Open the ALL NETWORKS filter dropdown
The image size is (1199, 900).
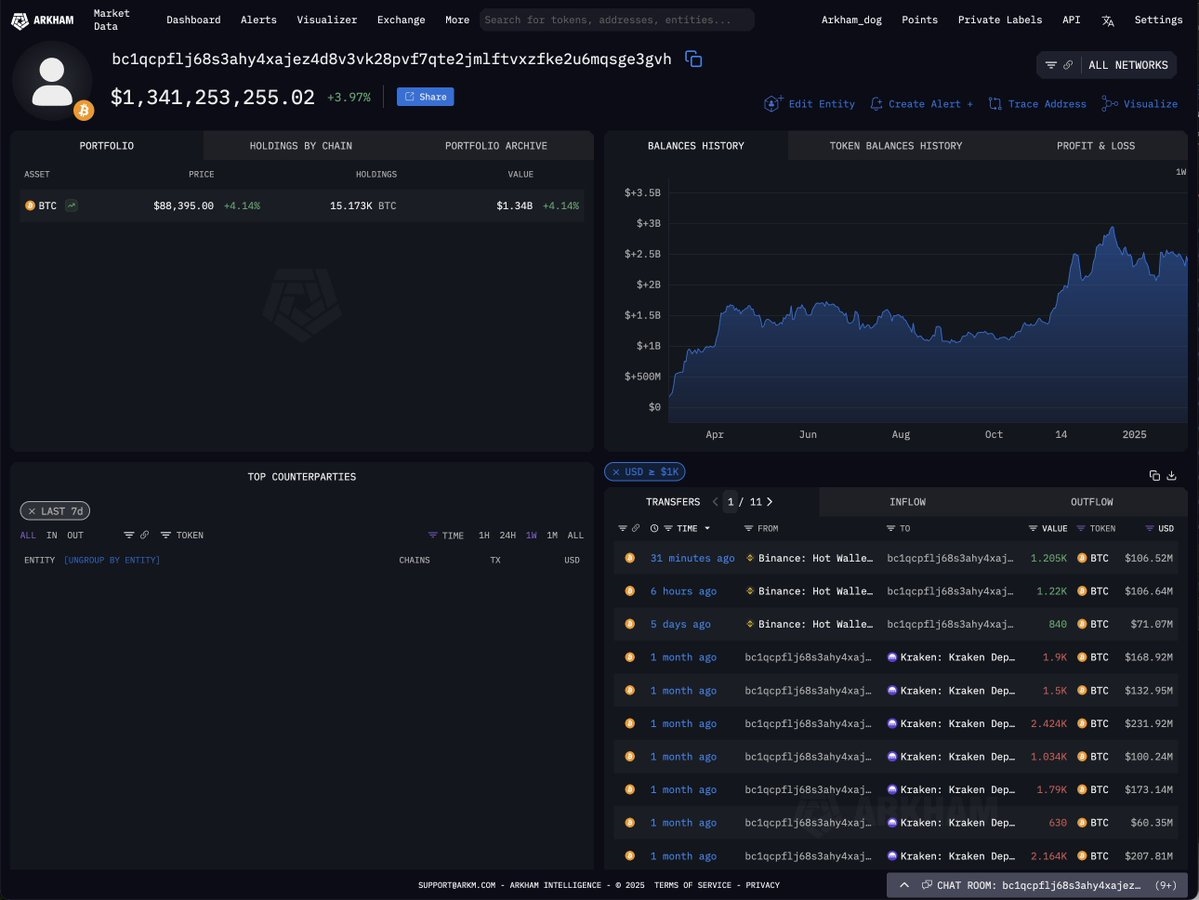(1106, 65)
